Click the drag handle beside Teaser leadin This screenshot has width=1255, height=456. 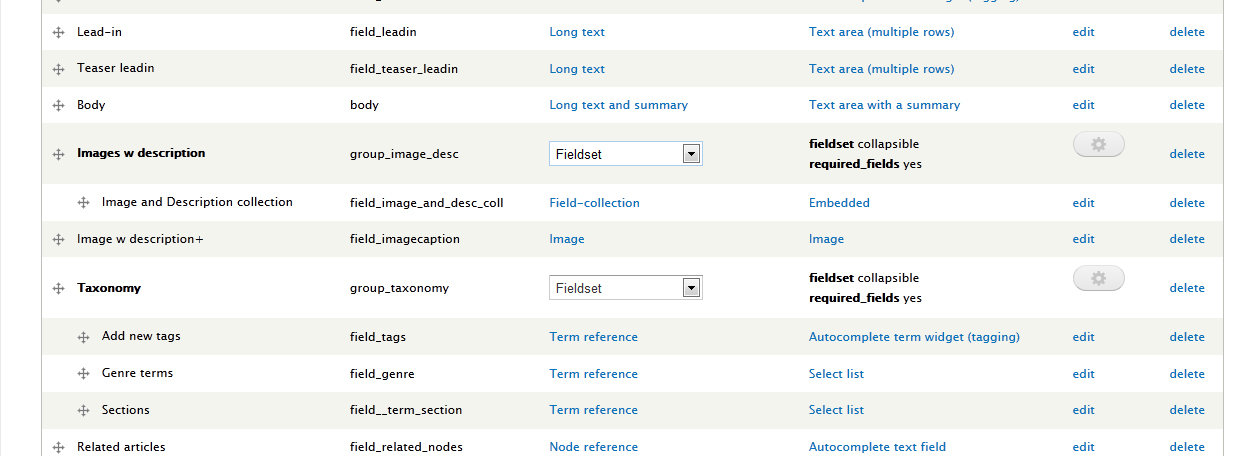tap(58, 69)
